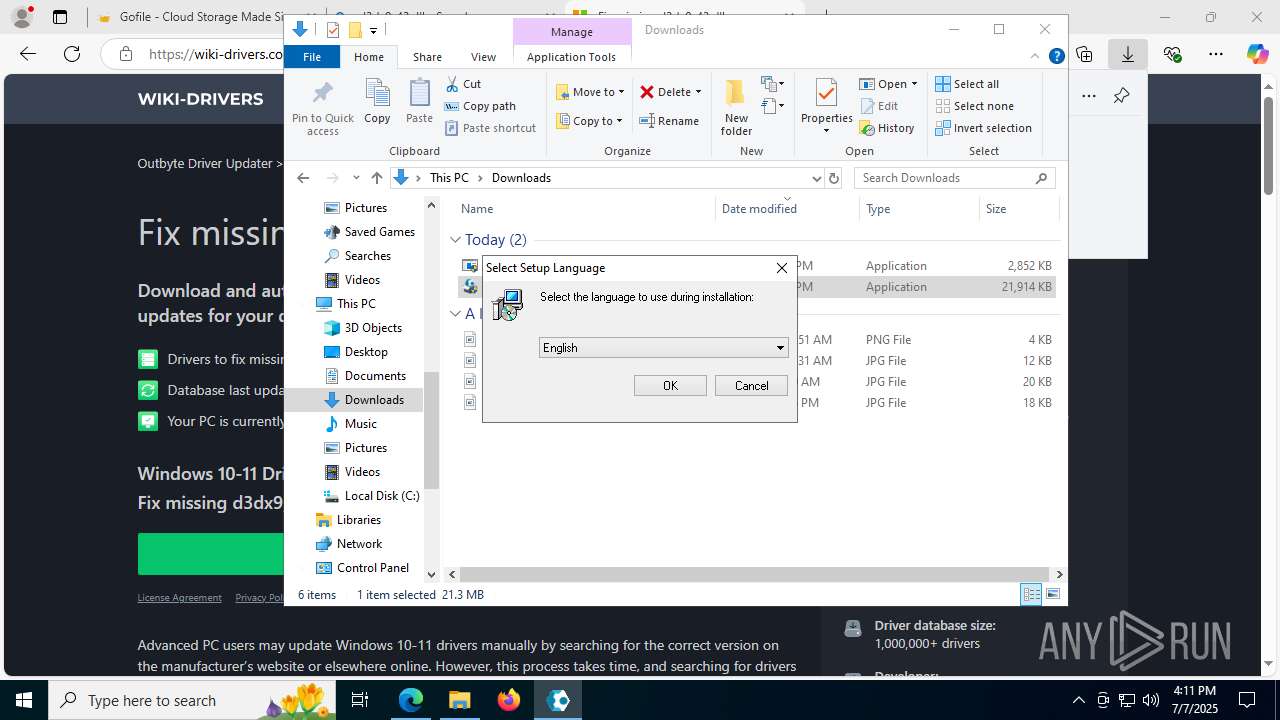Collapse the Explorer ribbon
Screen dimensions: 1280x720
click(1035, 57)
